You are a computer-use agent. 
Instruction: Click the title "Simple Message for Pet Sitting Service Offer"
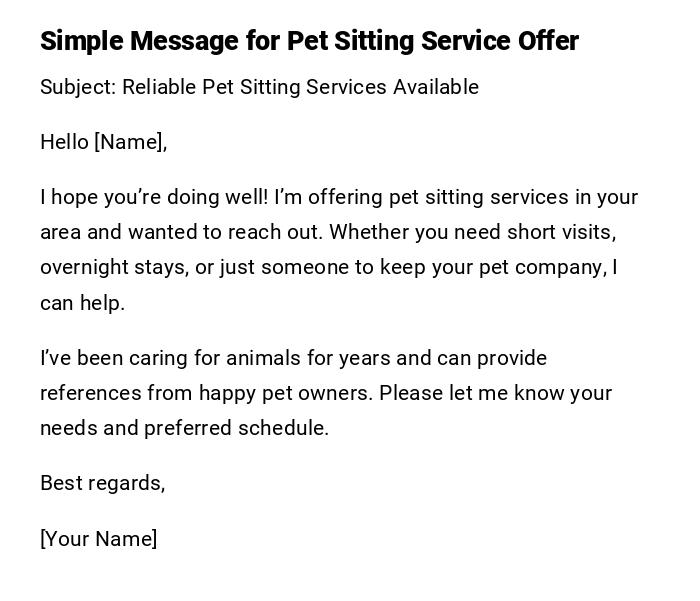[309, 41]
